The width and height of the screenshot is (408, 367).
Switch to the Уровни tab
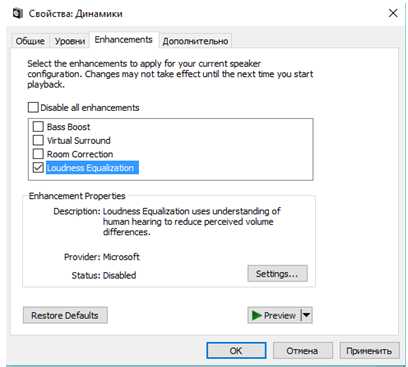pos(70,41)
